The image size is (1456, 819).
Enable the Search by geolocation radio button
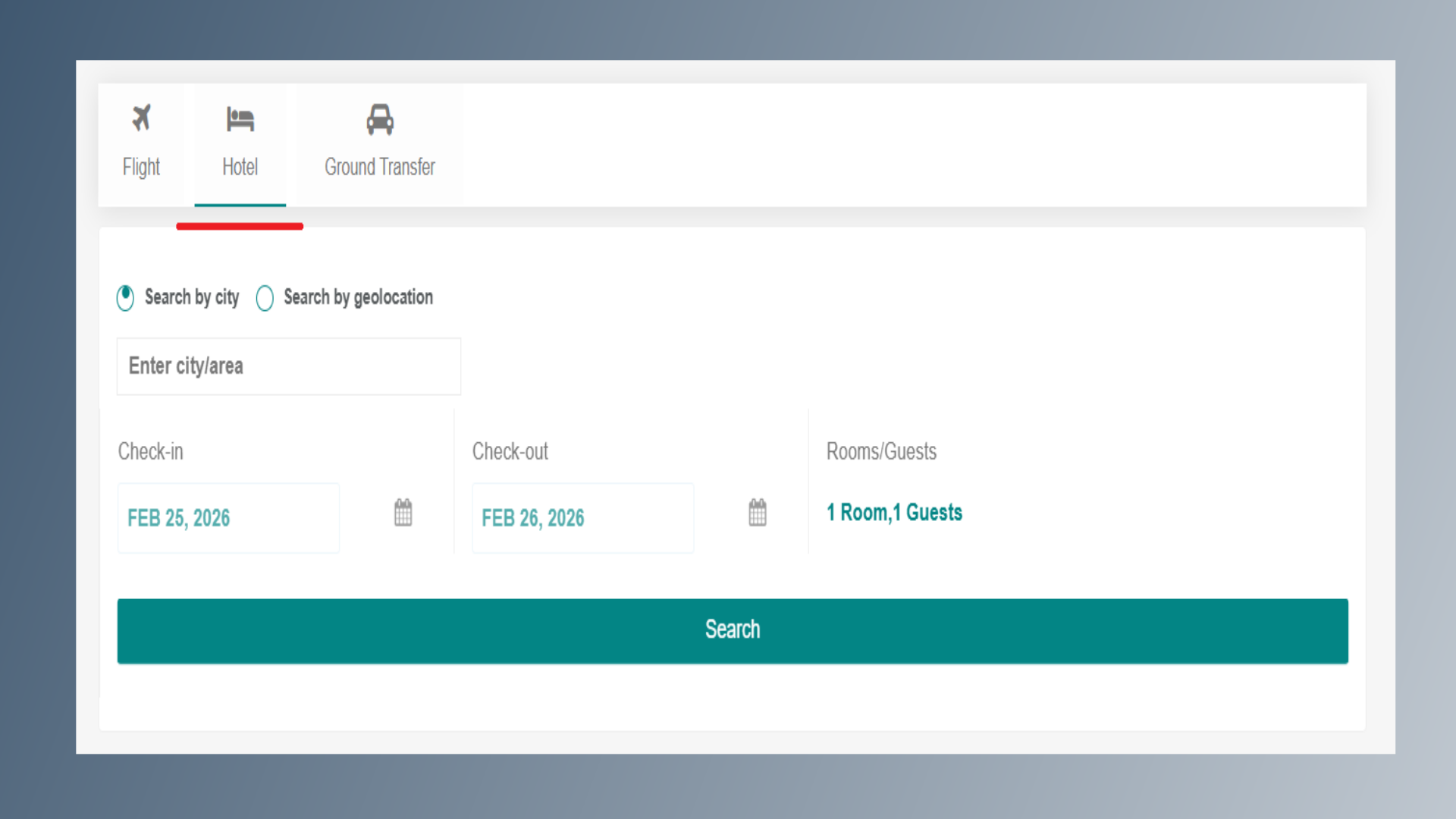pos(265,298)
